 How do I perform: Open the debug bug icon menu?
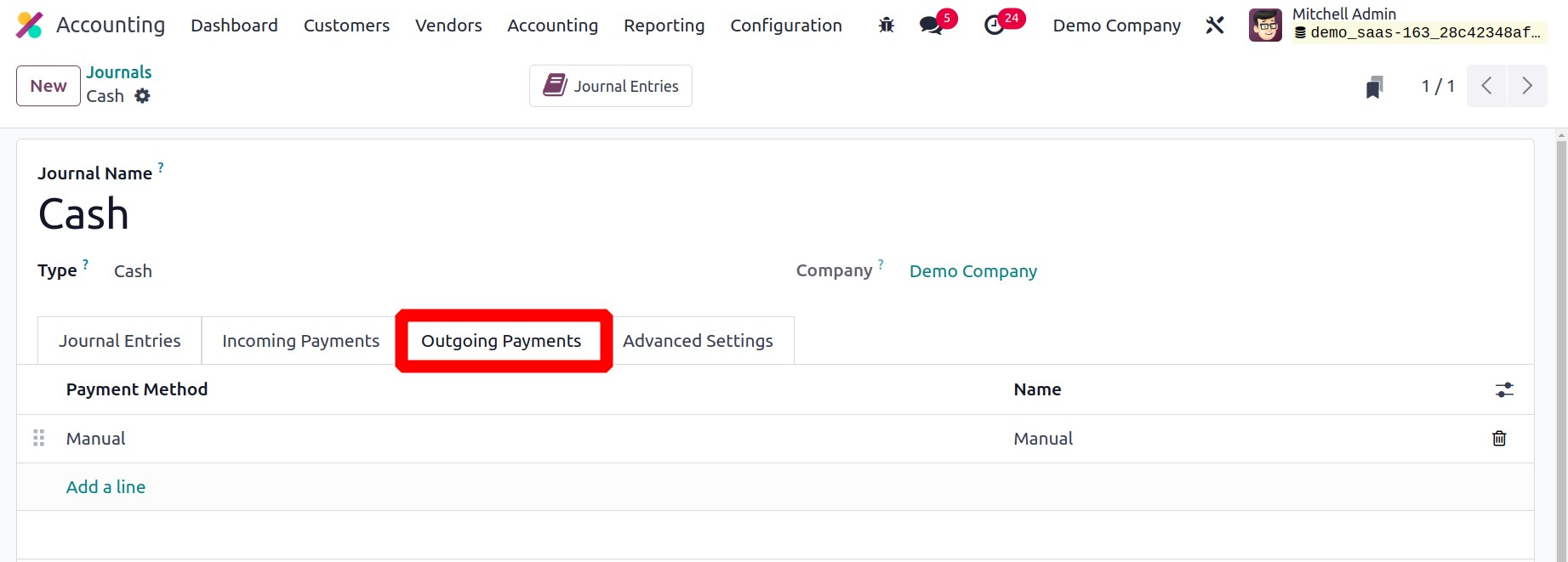887,26
